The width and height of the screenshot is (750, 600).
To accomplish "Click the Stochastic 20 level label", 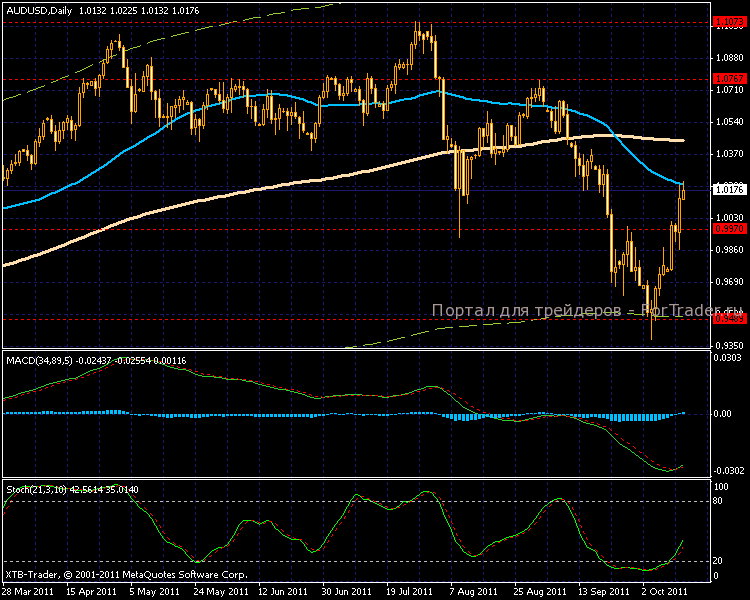I will tap(718, 561).
